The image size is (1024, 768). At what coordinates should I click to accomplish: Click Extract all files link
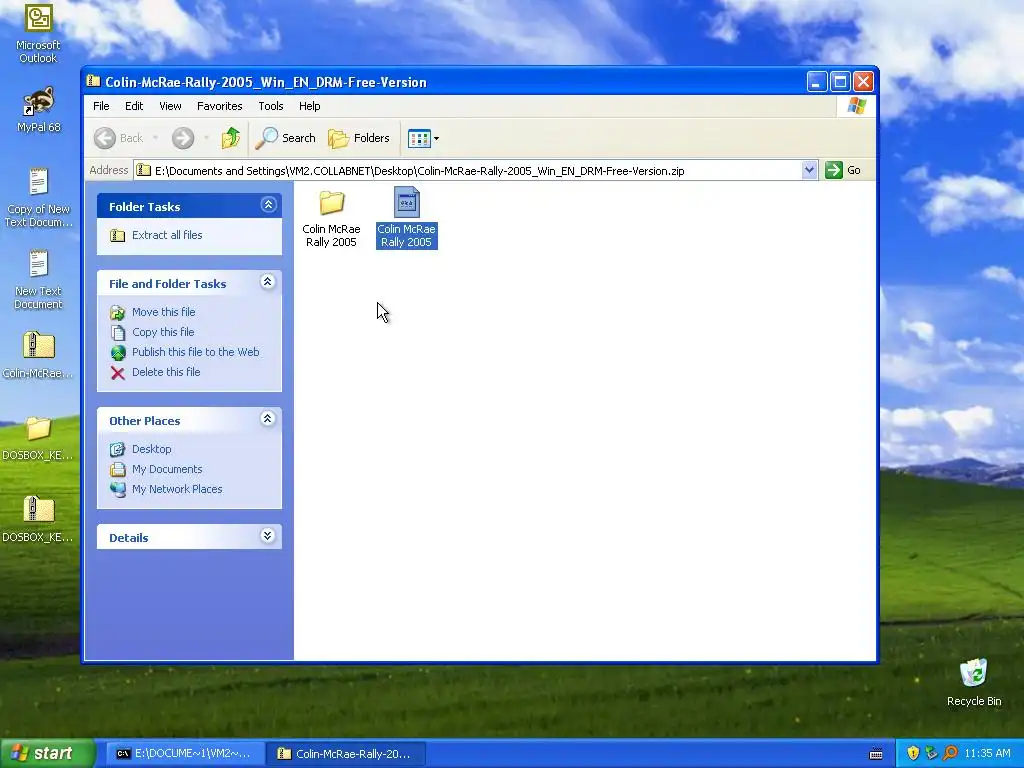[167, 235]
